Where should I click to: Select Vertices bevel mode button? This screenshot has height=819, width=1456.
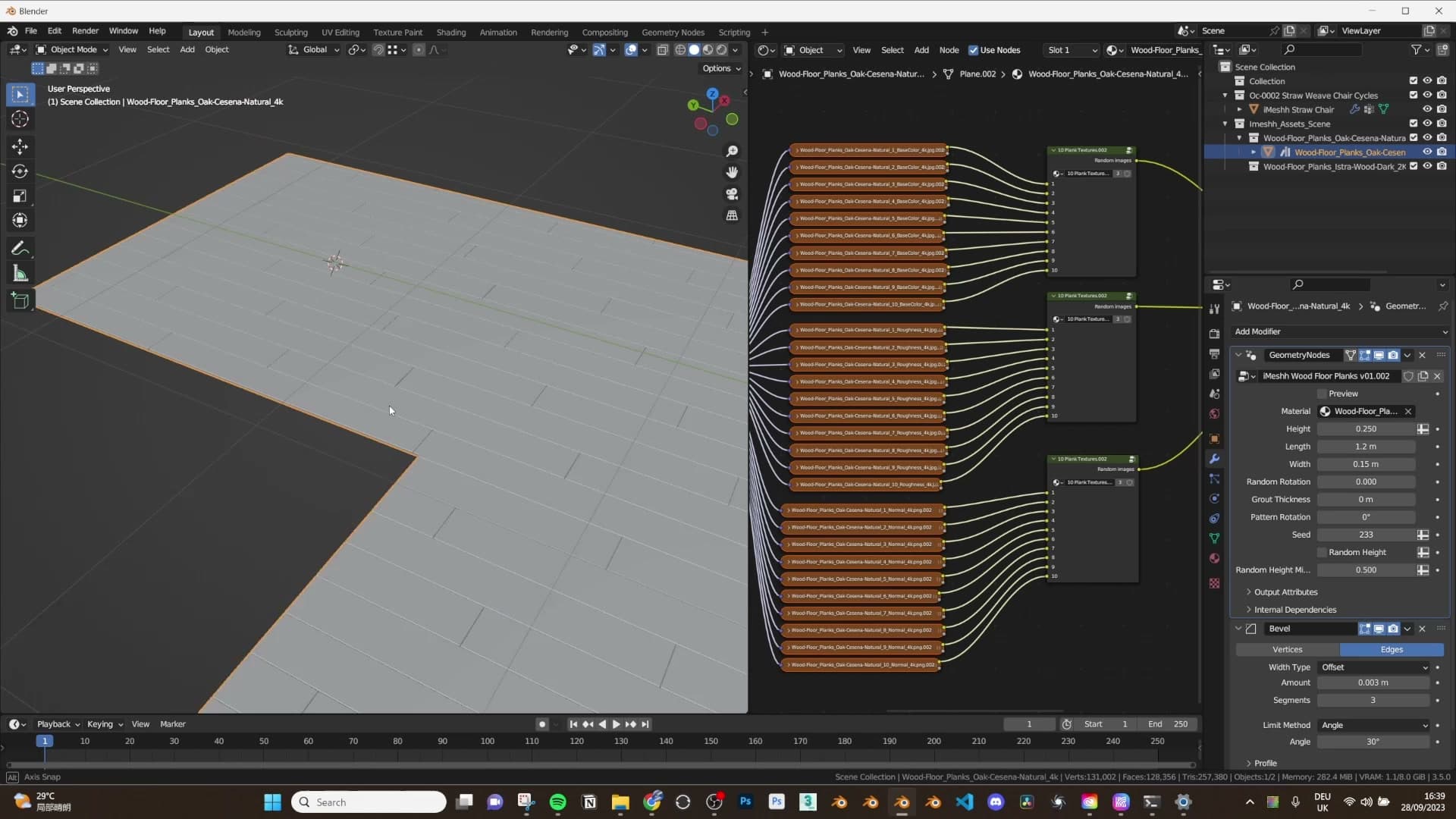(1287, 650)
